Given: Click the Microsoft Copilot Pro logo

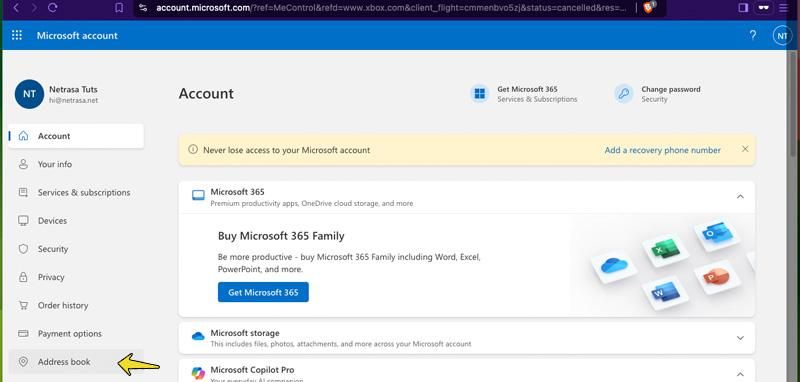Looking at the screenshot, I should [198, 373].
